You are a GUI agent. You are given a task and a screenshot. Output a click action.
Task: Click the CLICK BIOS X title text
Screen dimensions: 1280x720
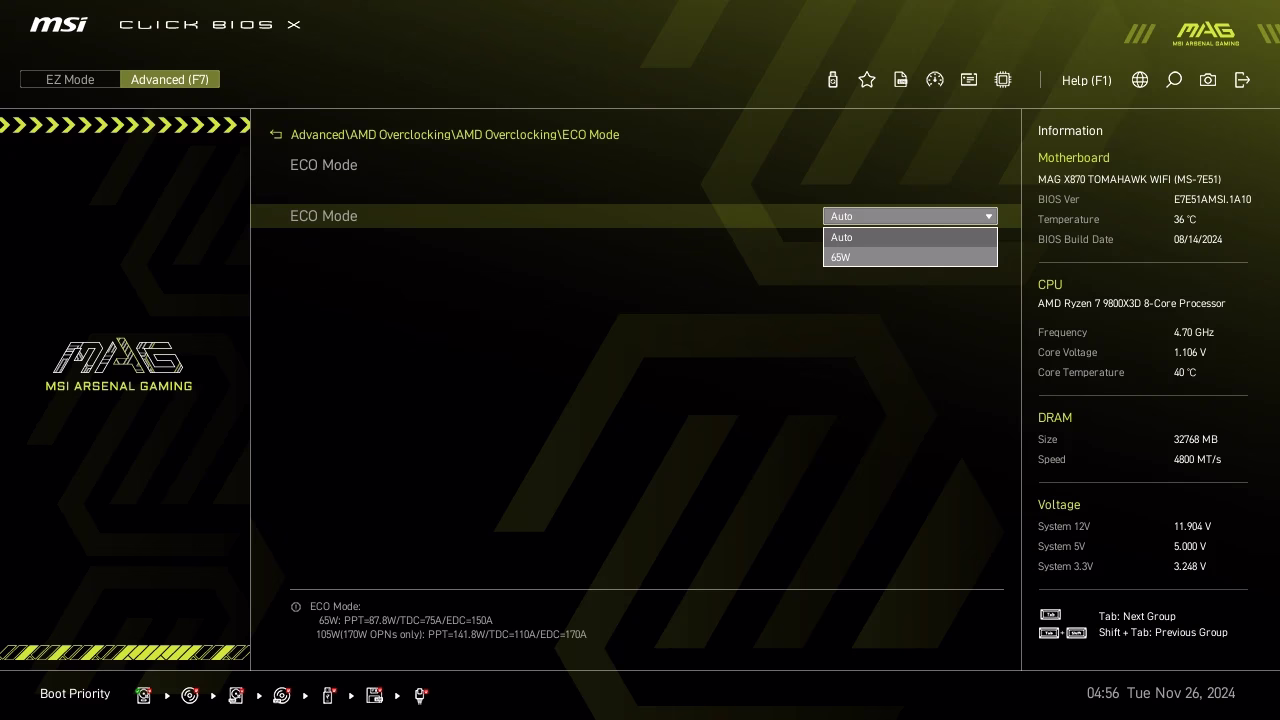210,25
